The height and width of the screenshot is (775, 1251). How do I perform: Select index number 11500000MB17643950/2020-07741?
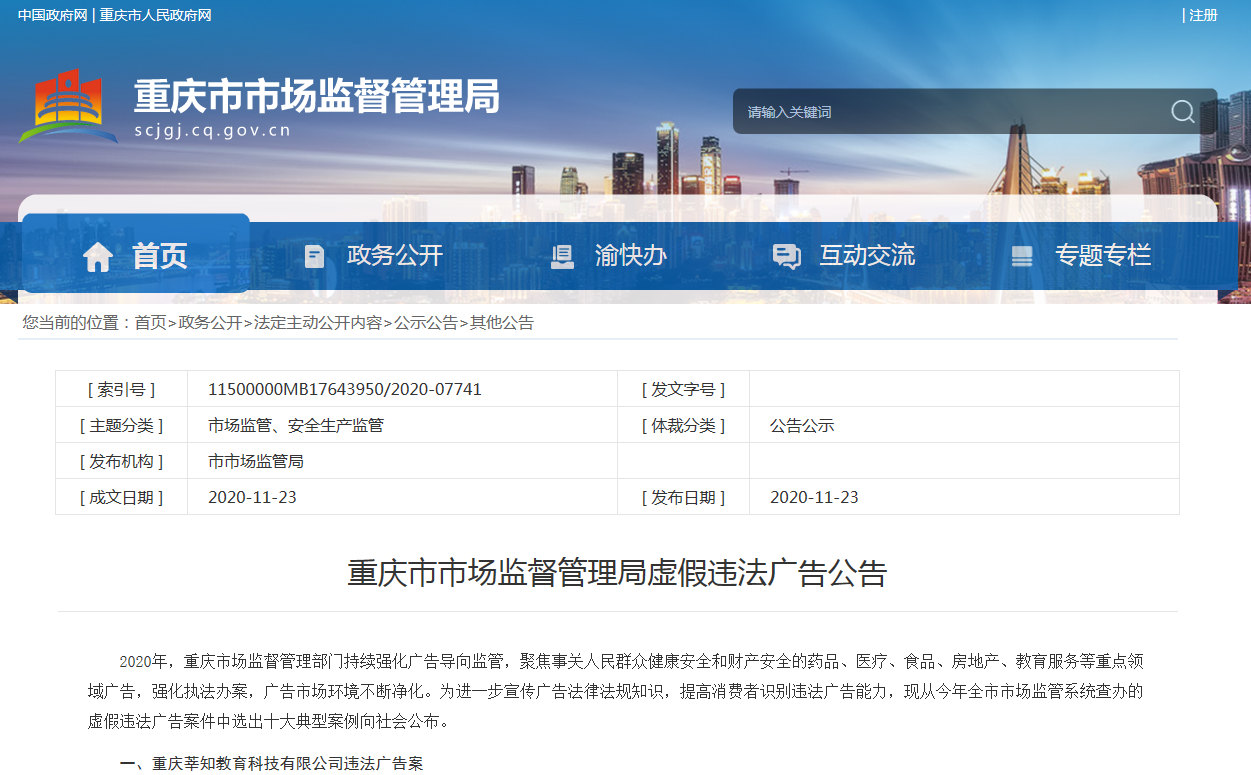pos(345,389)
